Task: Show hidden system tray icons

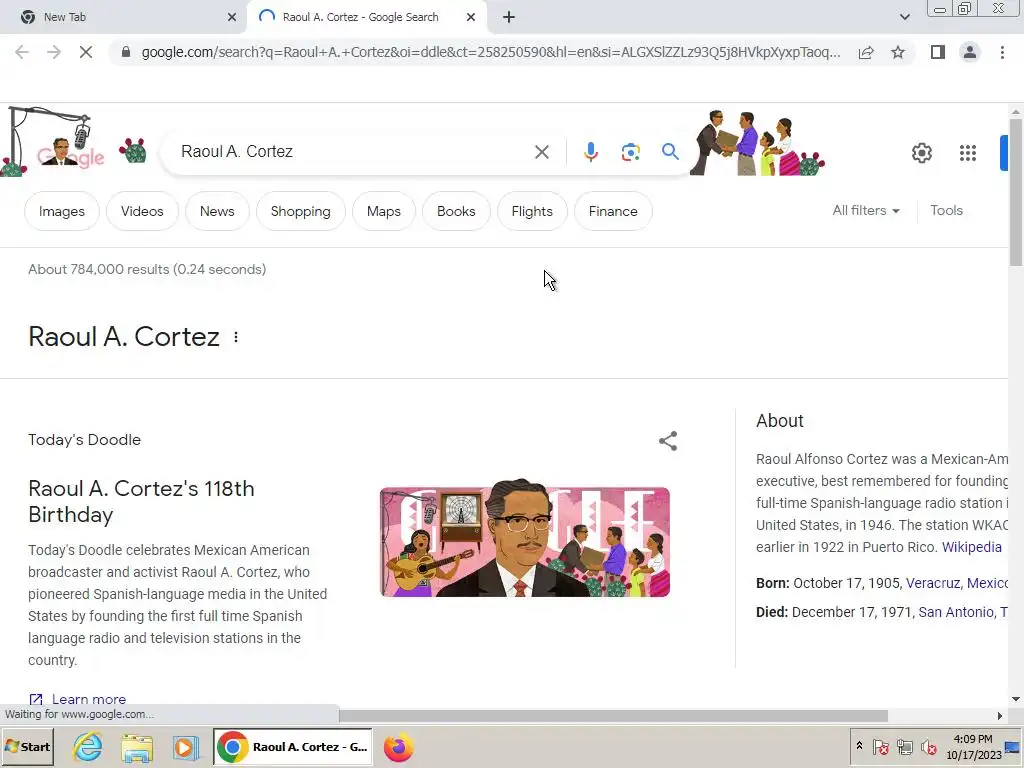Action: tap(859, 746)
